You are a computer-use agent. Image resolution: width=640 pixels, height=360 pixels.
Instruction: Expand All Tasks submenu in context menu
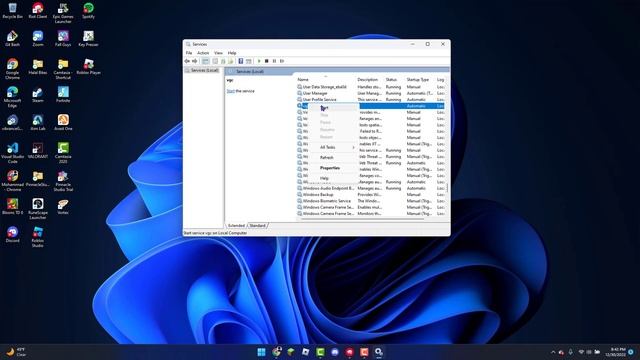(334, 147)
